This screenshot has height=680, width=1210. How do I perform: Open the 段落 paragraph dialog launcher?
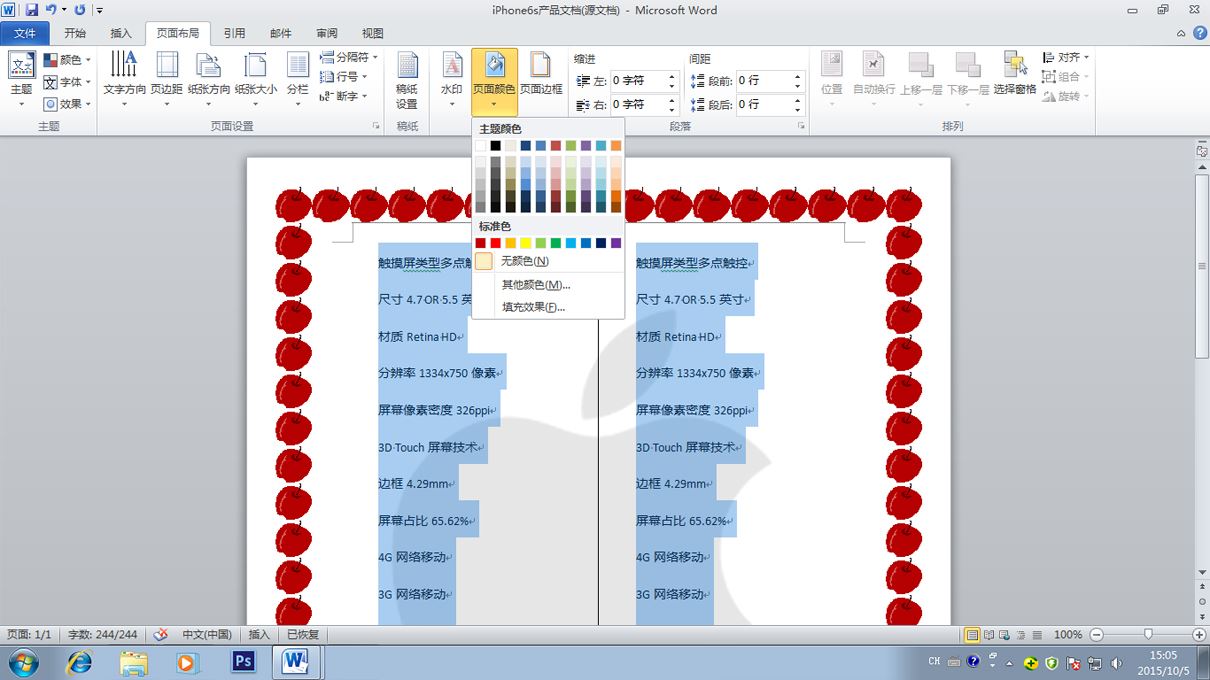[x=801, y=127]
